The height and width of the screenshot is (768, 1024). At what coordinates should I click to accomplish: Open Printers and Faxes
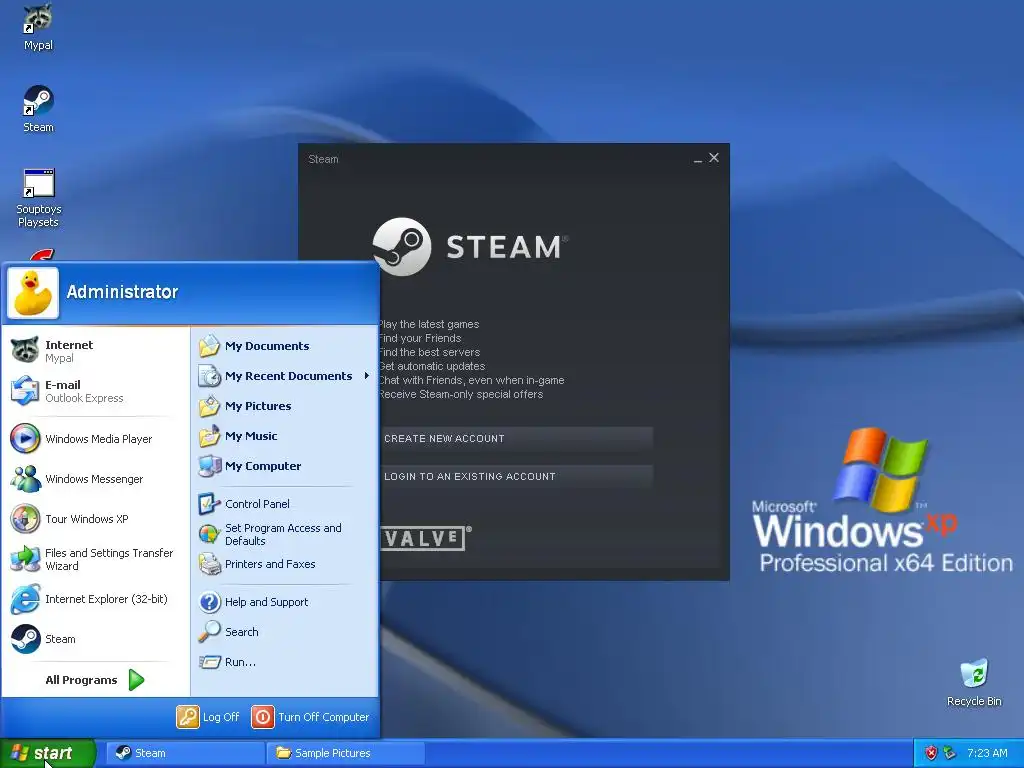pos(285,564)
